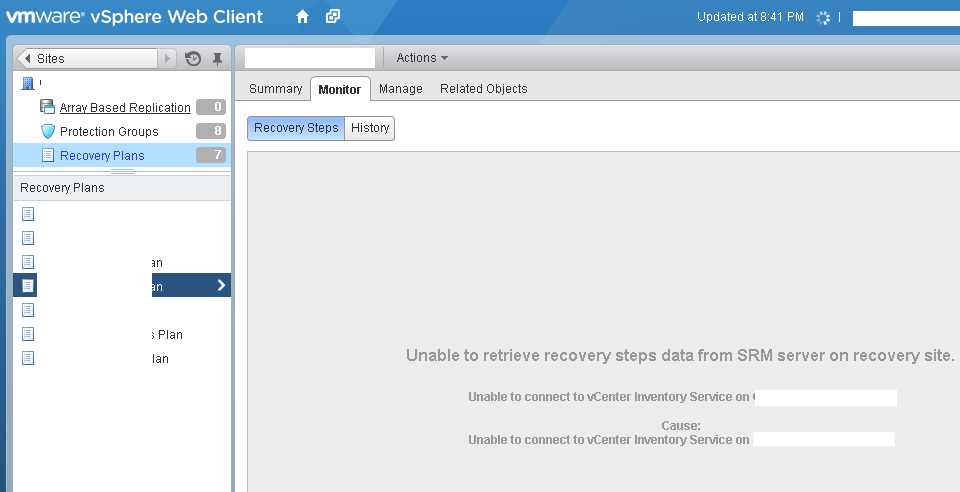The image size is (960, 492).
Task: Click the refresh spinner next to Updated time
Action: (823, 18)
